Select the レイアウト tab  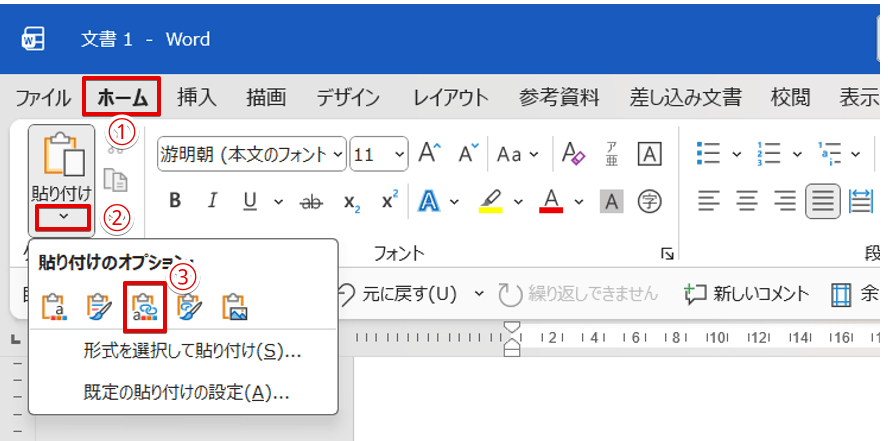click(x=450, y=98)
